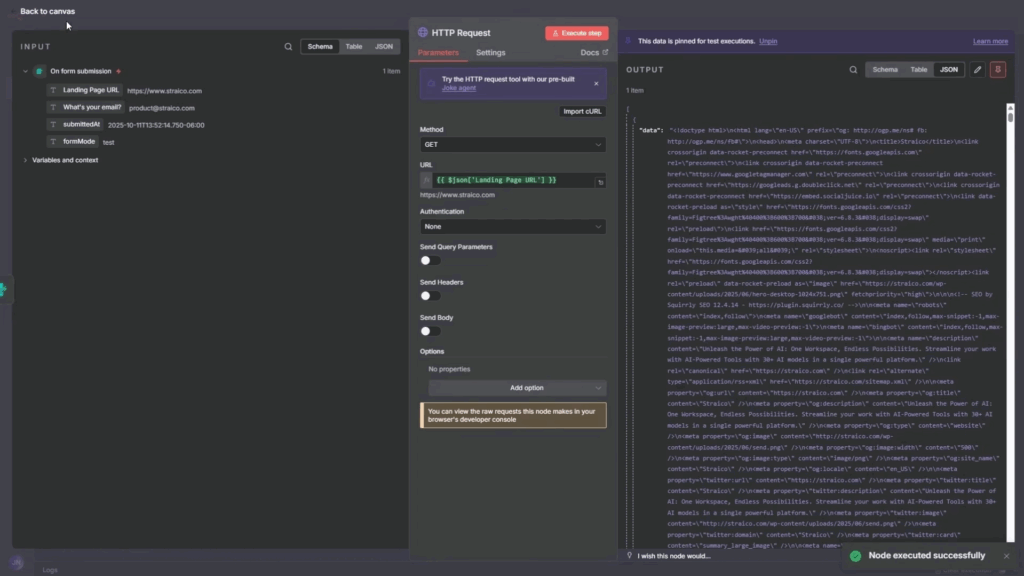1024x576 pixels.
Task: Switch to the Settings tab
Action: pyautogui.click(x=490, y=53)
